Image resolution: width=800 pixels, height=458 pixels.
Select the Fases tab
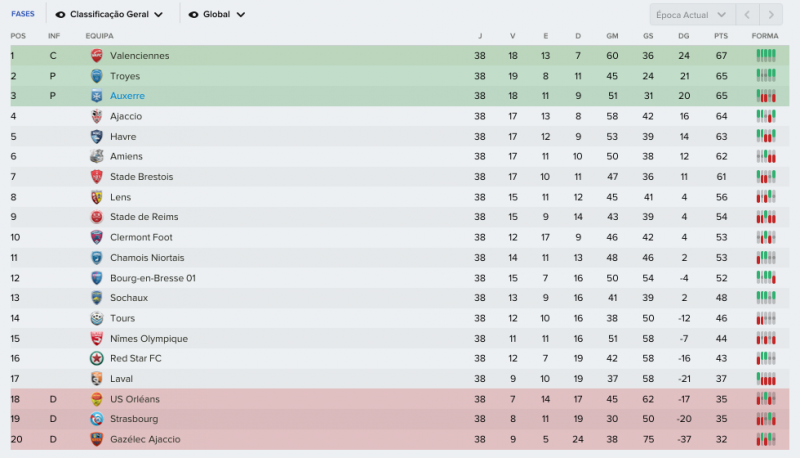pyautogui.click(x=22, y=15)
